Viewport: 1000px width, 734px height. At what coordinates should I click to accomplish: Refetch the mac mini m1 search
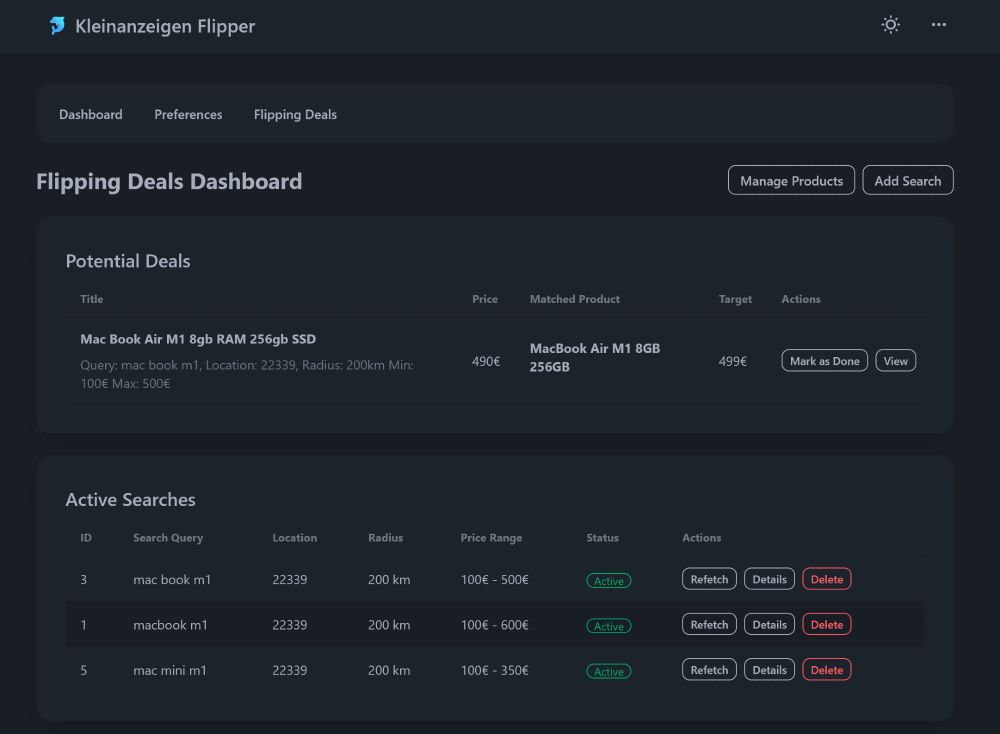point(709,670)
